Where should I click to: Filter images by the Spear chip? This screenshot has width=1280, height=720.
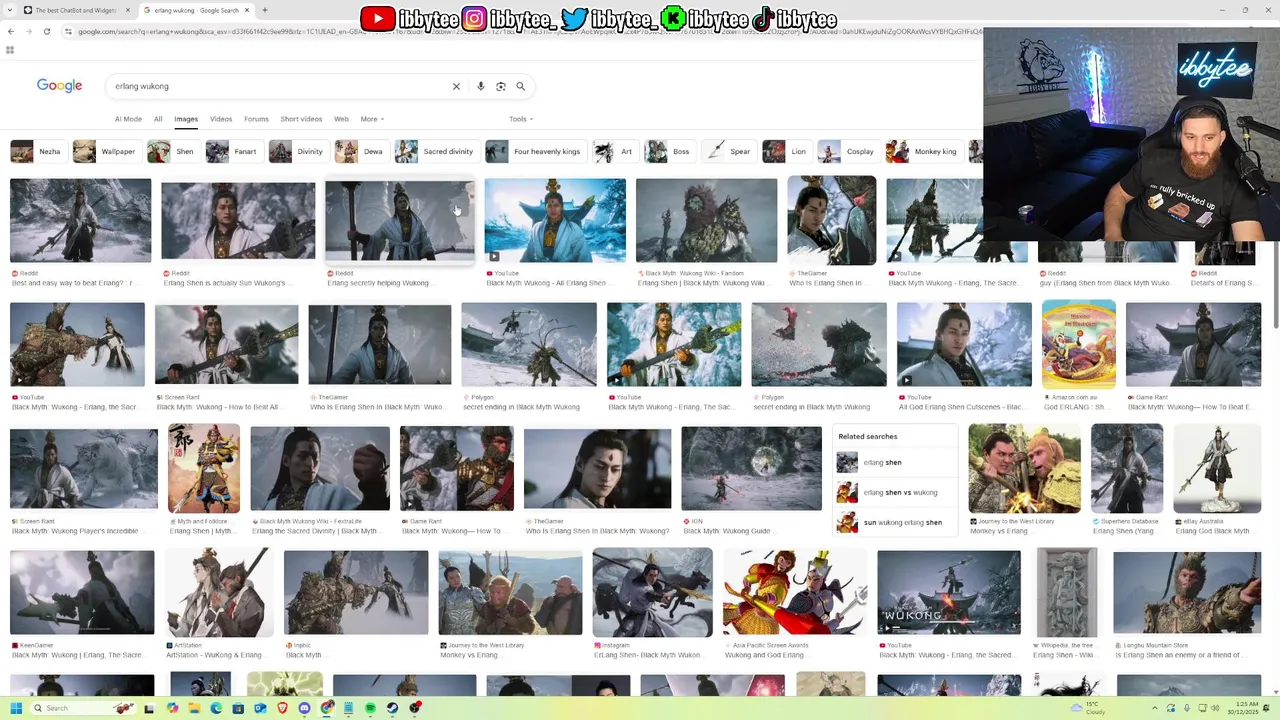(x=728, y=151)
